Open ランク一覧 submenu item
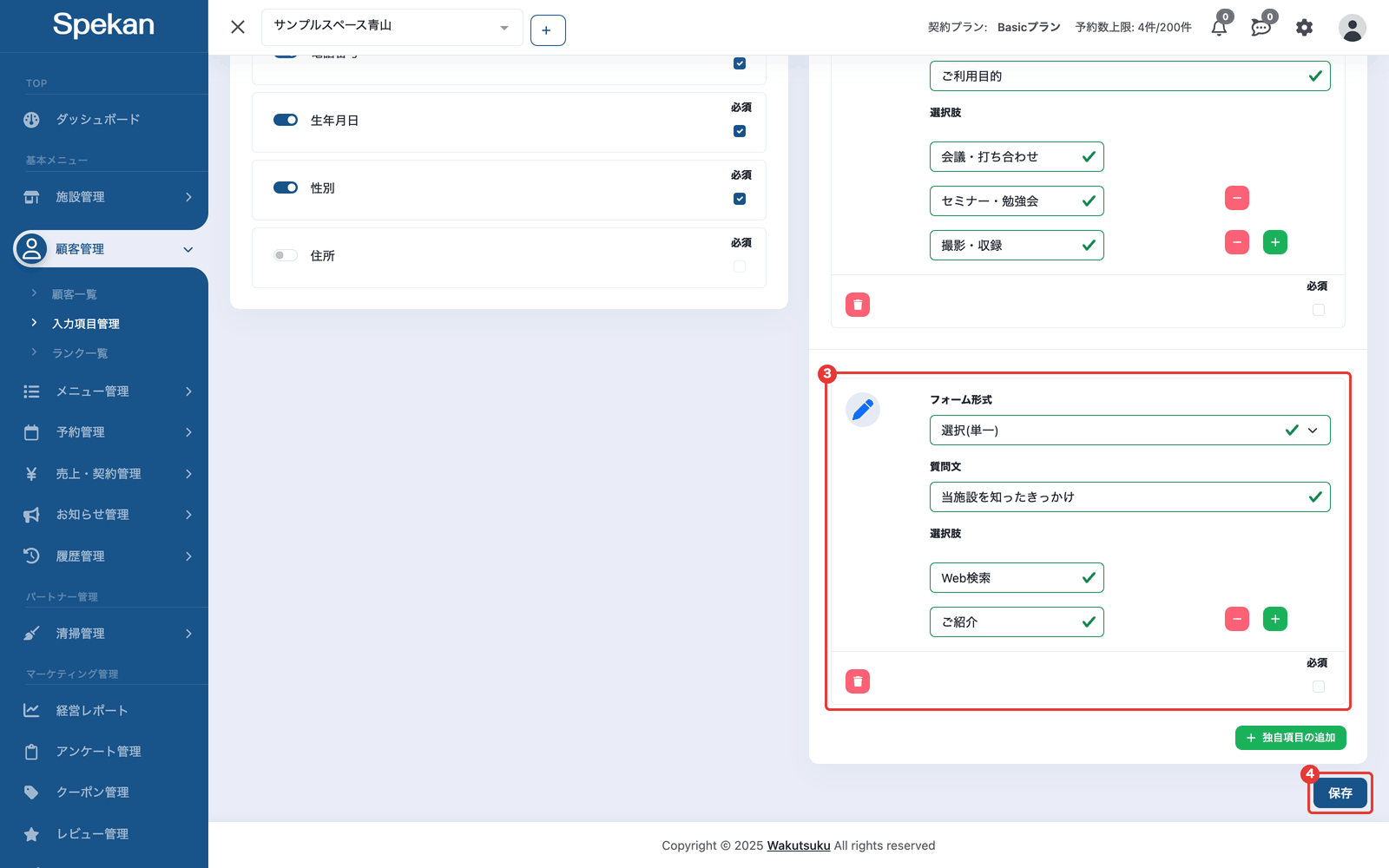This screenshot has height=868, width=1389. 80,353
